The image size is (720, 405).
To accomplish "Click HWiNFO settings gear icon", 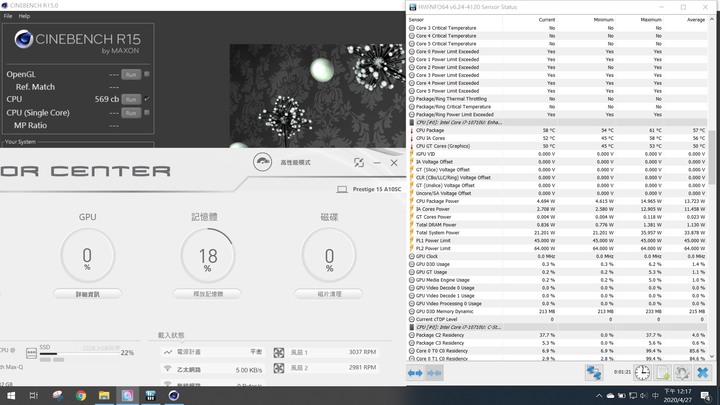I will (682, 372).
